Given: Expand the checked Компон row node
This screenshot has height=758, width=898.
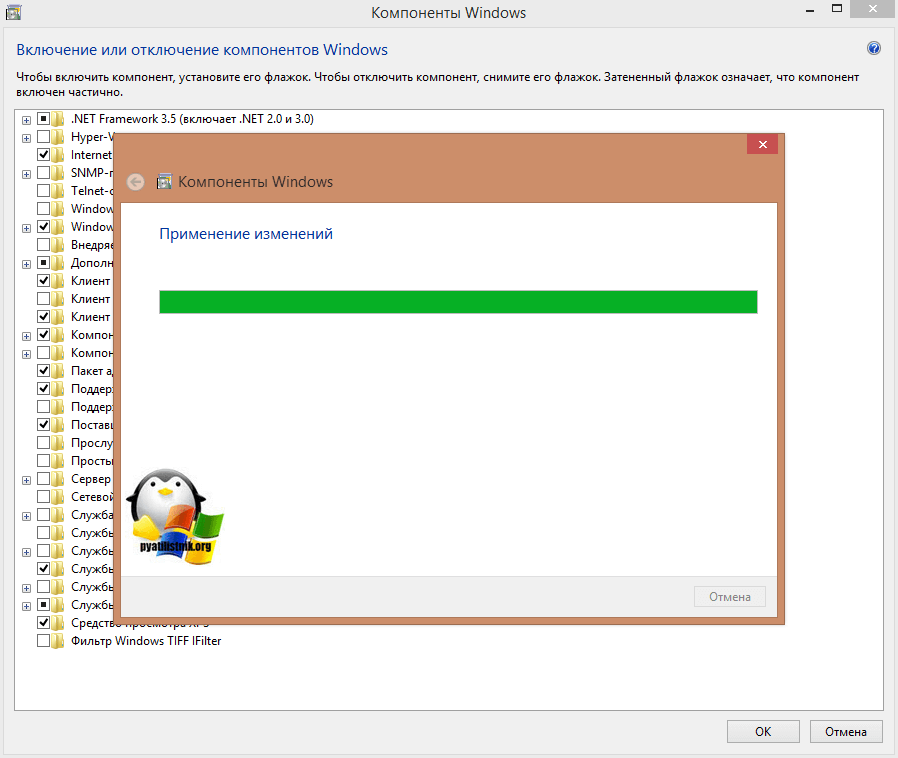Looking at the screenshot, I should click(x=26, y=336).
